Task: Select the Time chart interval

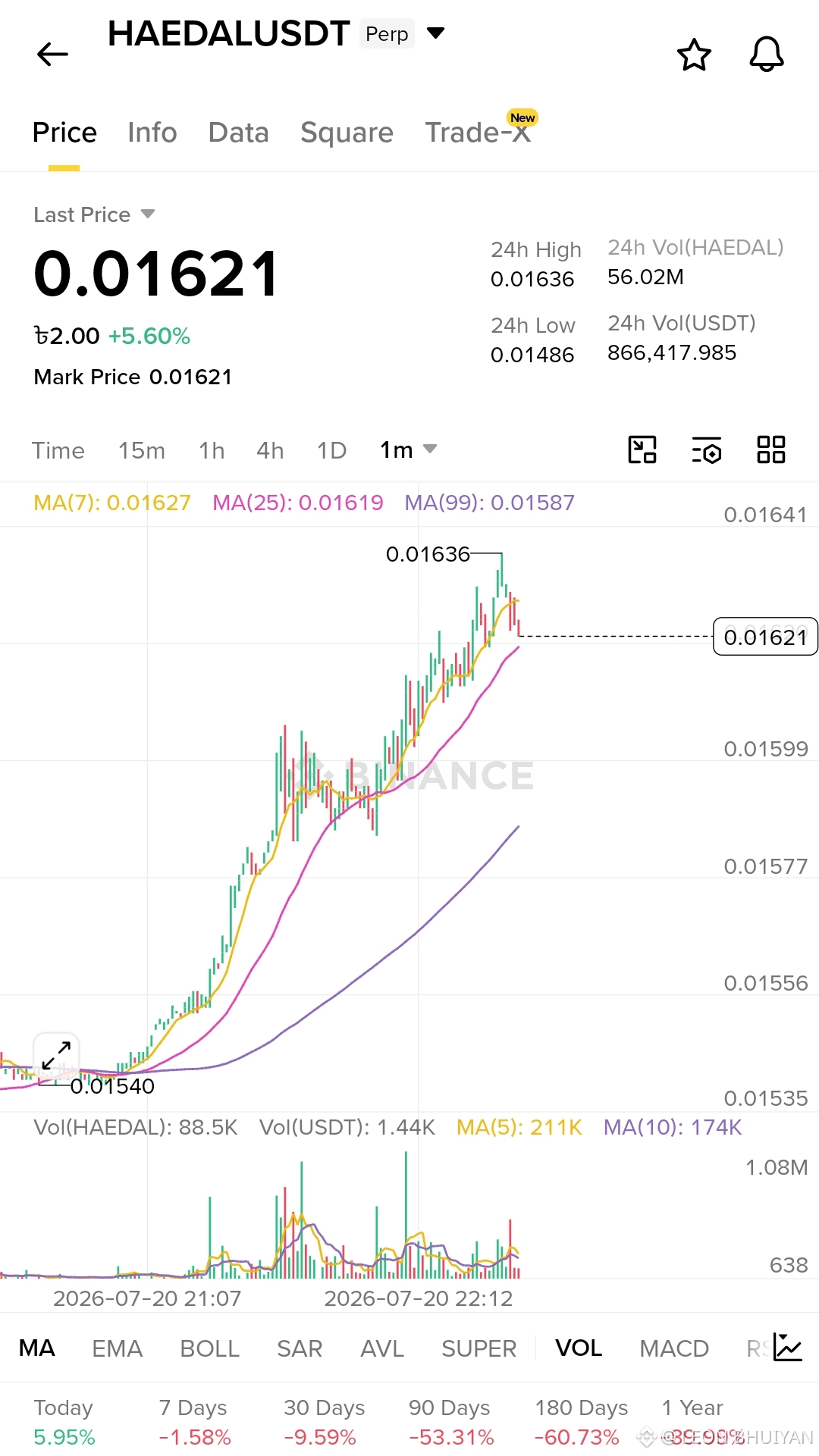Action: tap(58, 450)
